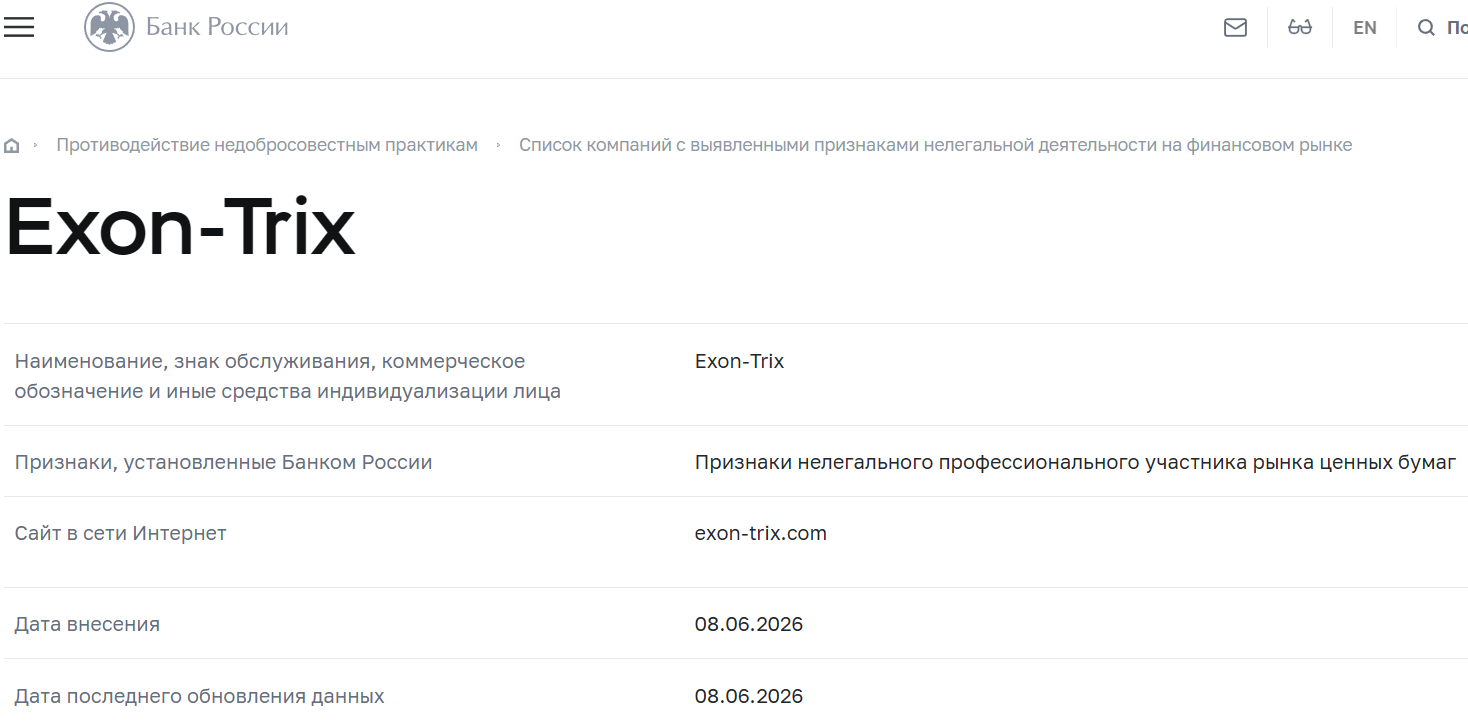Open the magnifier search icon
The width and height of the screenshot is (1468, 727).
tap(1426, 28)
